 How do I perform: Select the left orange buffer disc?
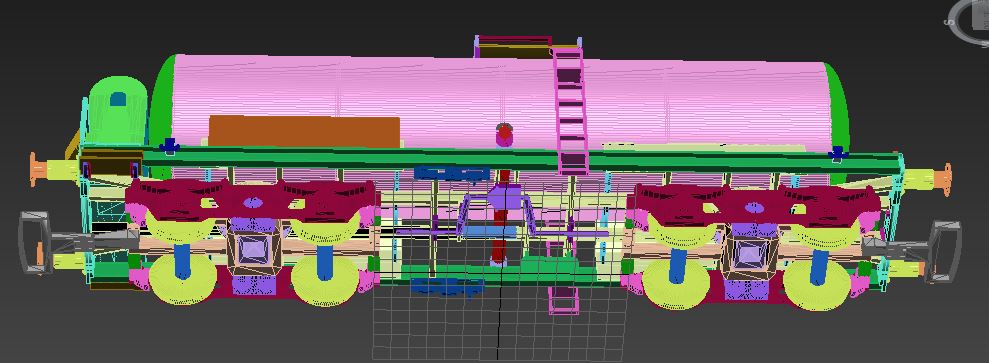(x=37, y=170)
